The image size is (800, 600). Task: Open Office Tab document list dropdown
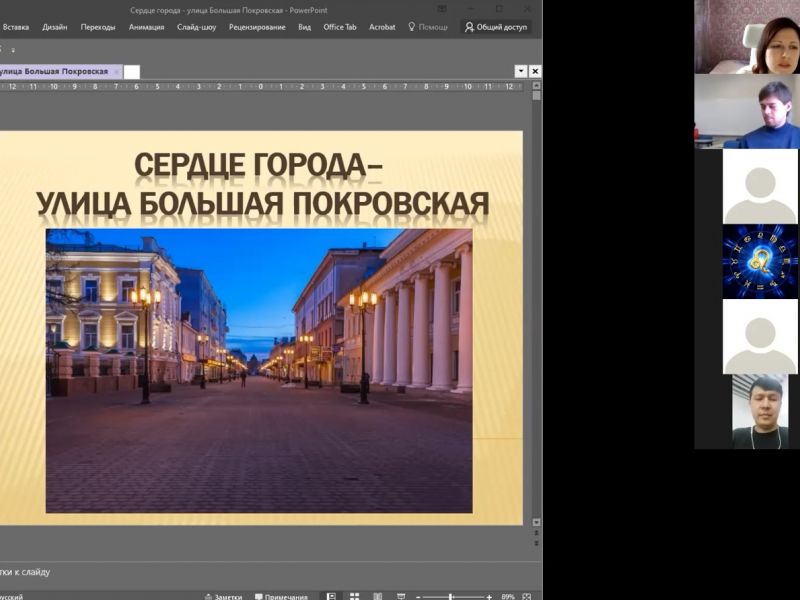(x=521, y=71)
